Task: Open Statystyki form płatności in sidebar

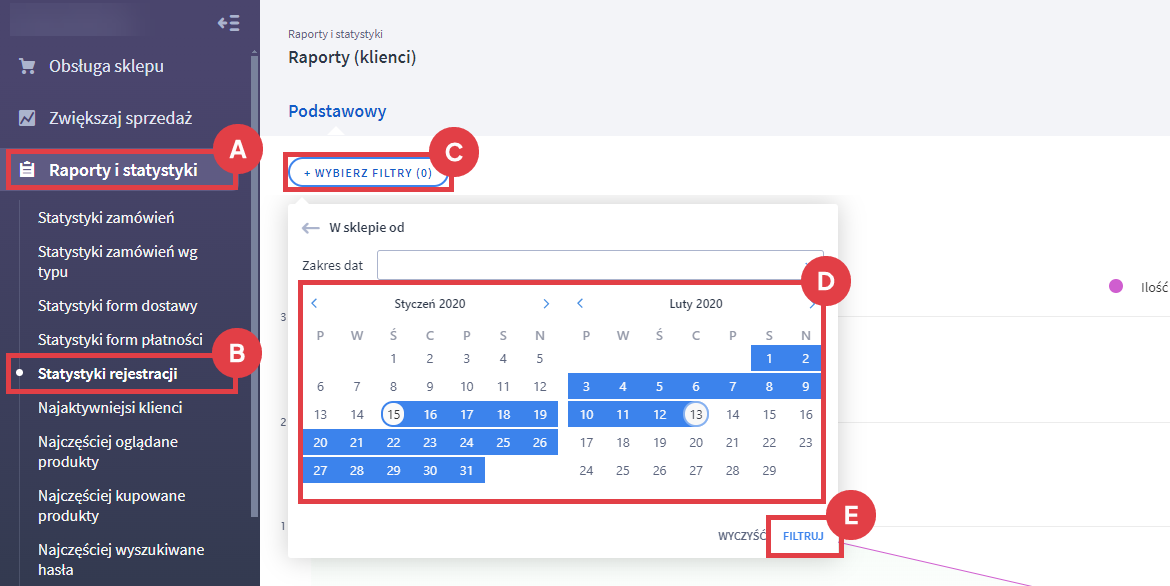Action: [120, 340]
